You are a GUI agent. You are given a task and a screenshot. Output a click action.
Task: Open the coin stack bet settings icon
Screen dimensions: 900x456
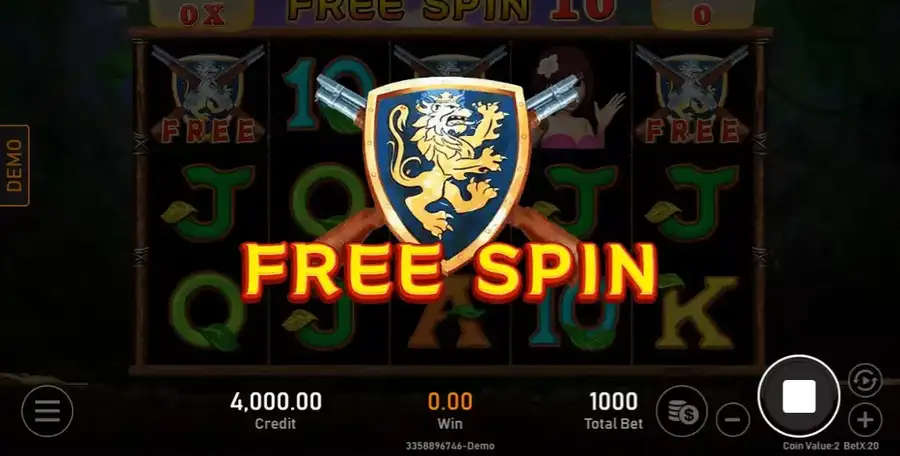click(682, 411)
